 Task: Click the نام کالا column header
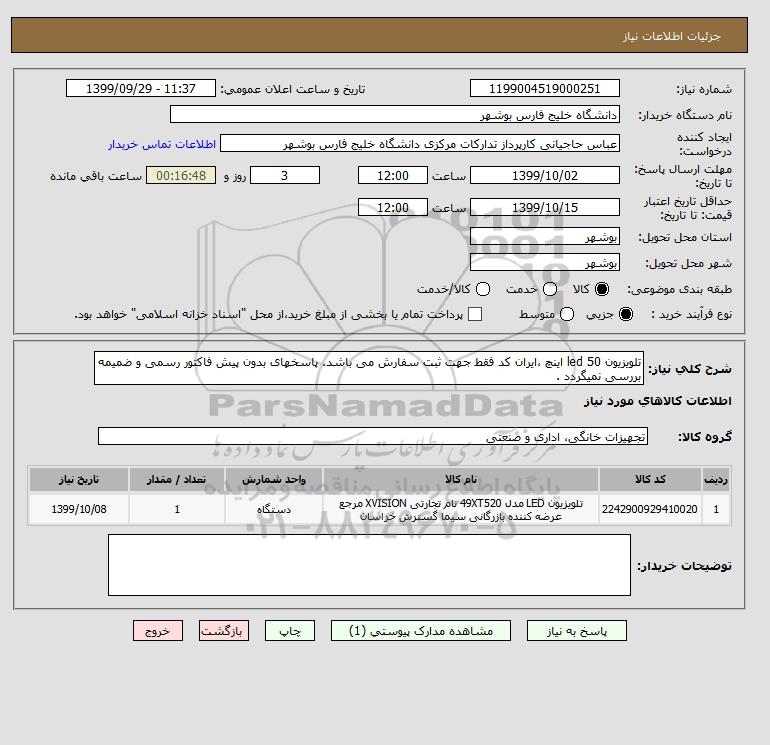(461, 479)
